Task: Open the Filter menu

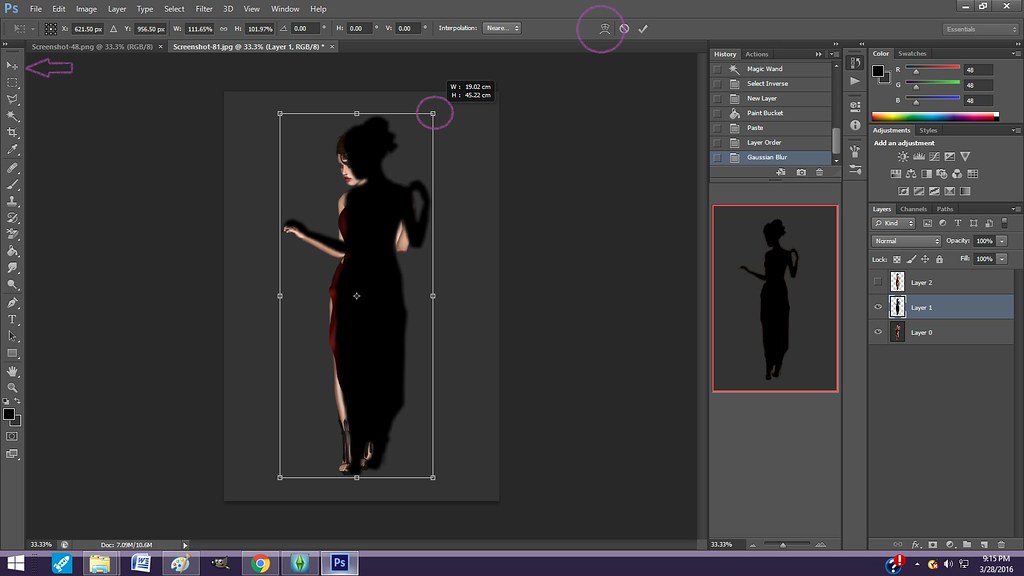Action: point(204,9)
